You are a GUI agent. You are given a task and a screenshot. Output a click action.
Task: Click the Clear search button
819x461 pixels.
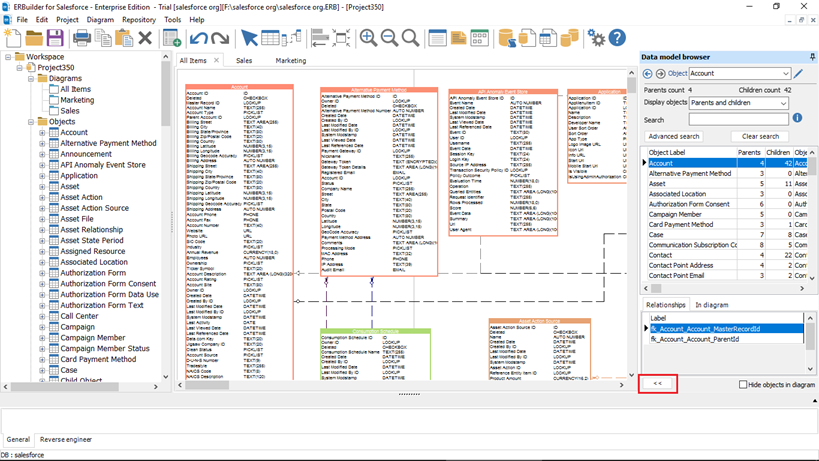click(x=760, y=136)
